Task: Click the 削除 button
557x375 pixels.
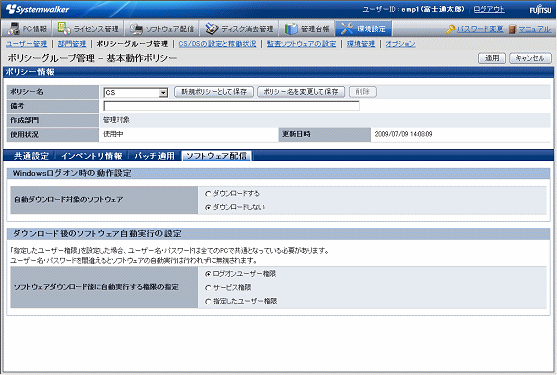Action: pyautogui.click(x=363, y=92)
